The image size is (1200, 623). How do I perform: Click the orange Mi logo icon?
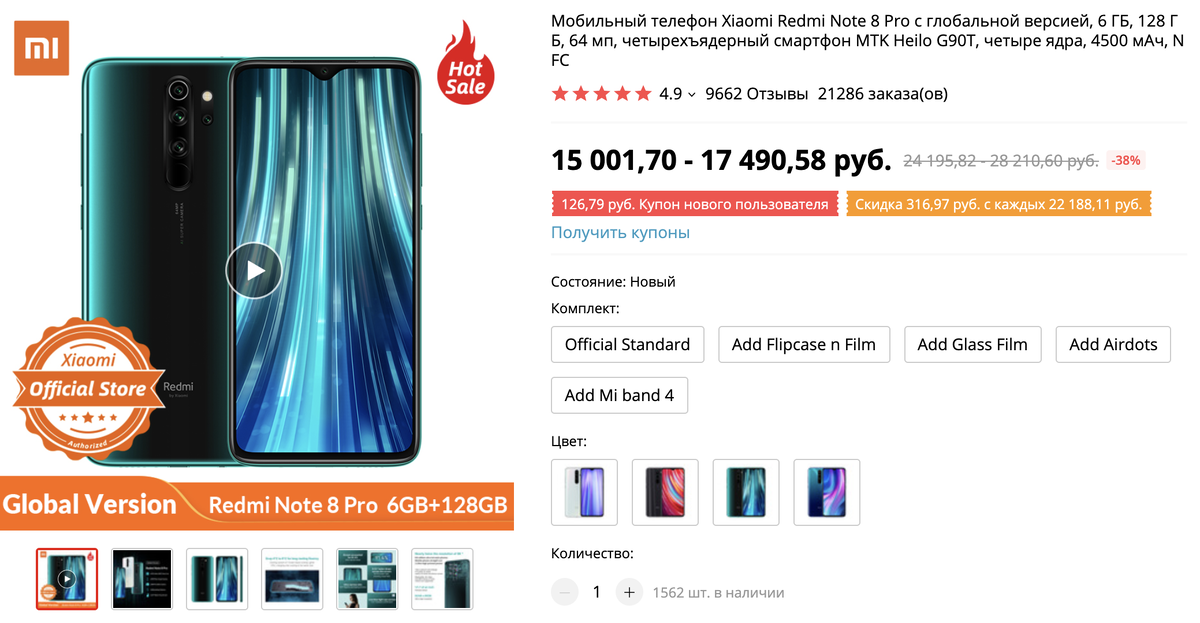click(x=41, y=48)
